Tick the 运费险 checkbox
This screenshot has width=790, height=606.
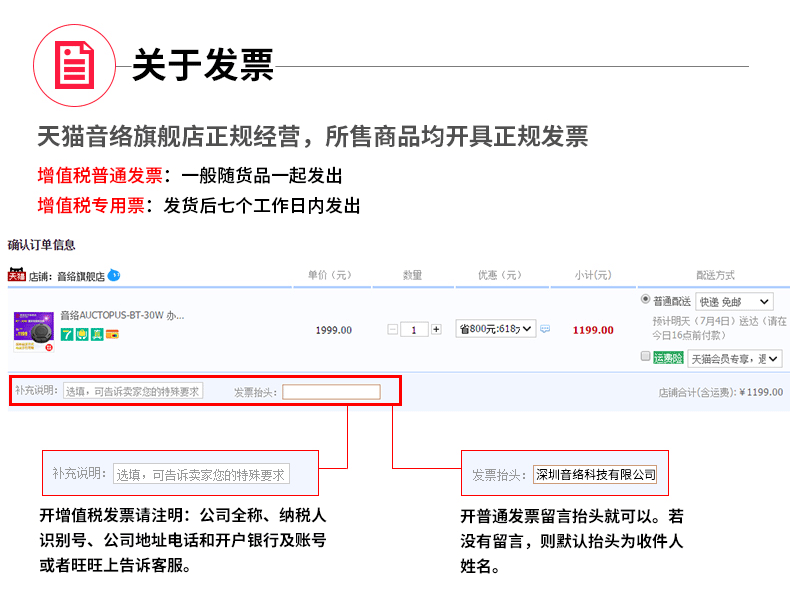[645, 356]
